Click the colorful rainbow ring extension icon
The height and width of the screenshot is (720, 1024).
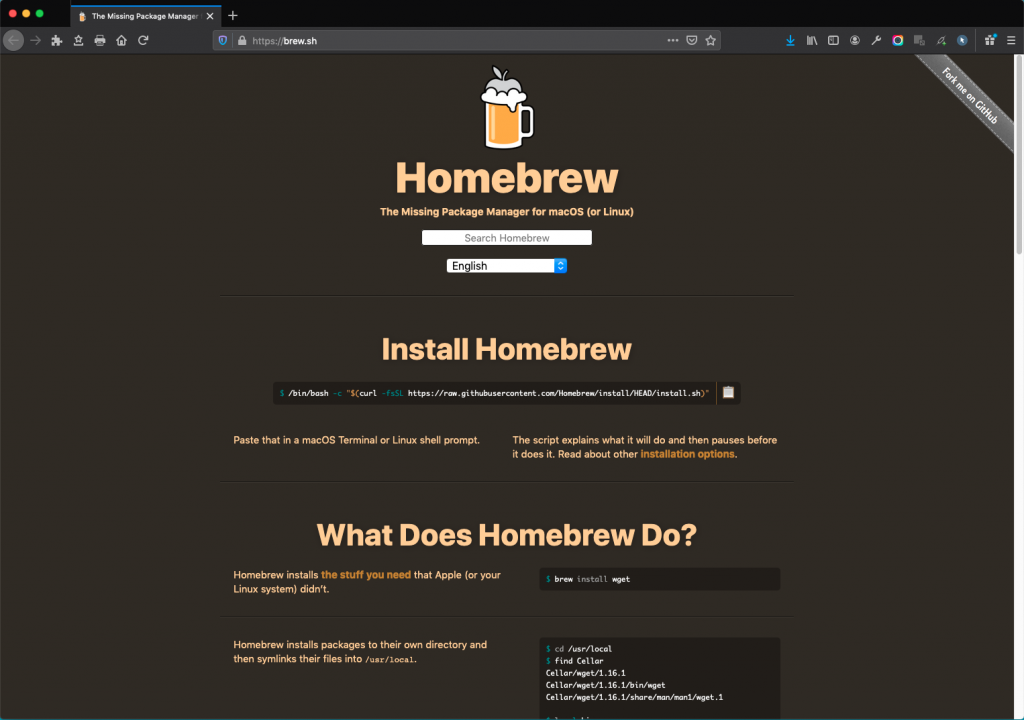click(x=898, y=41)
